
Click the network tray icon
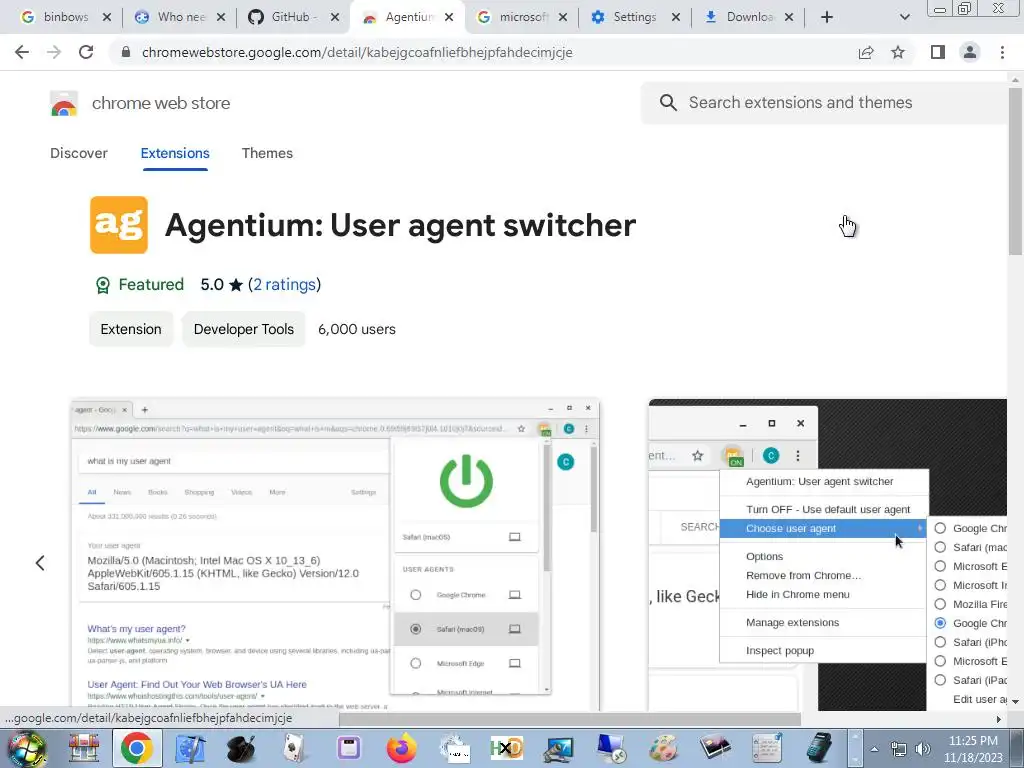(x=899, y=749)
